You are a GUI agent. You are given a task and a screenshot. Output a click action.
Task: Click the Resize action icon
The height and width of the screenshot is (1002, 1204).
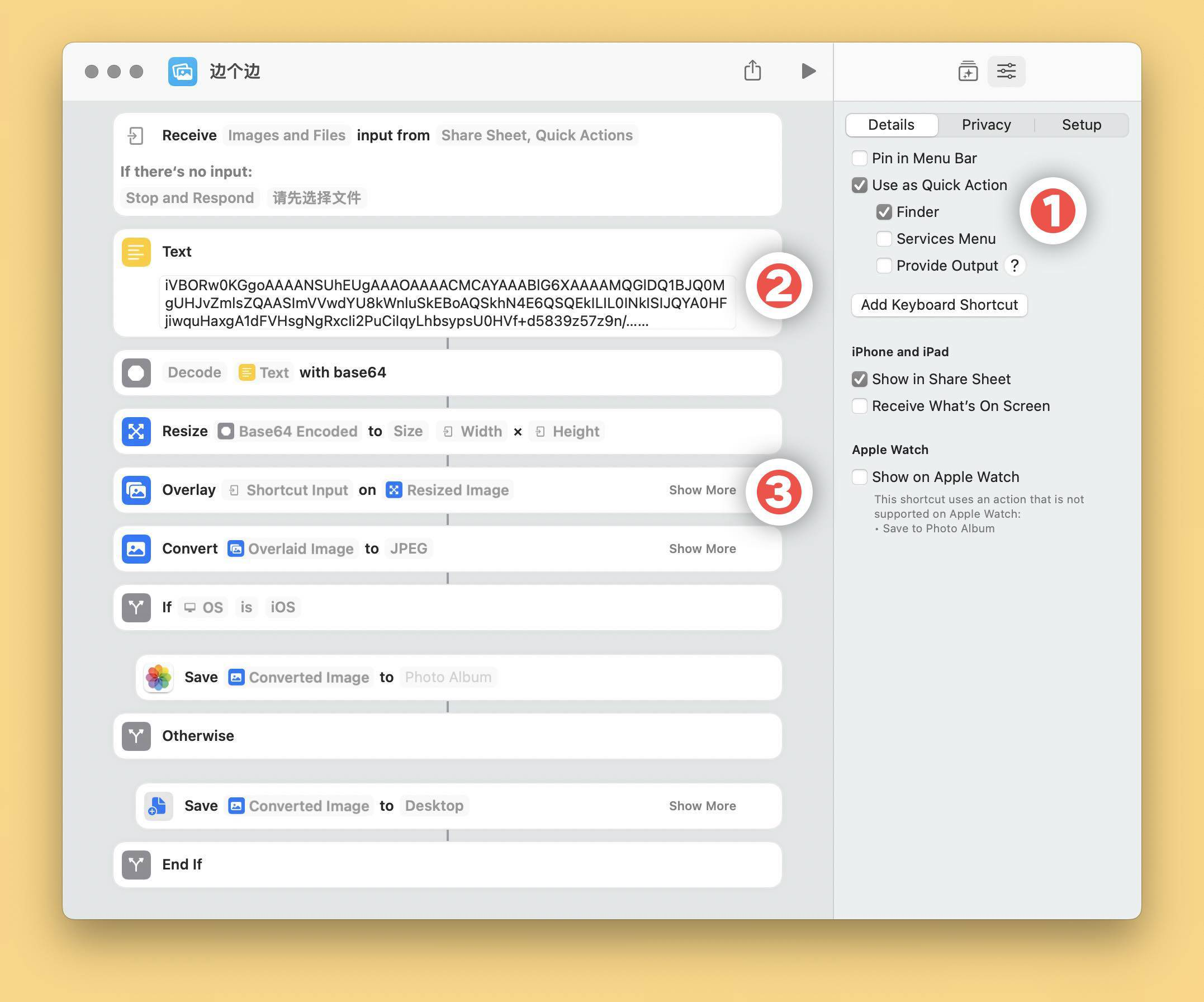click(x=136, y=431)
